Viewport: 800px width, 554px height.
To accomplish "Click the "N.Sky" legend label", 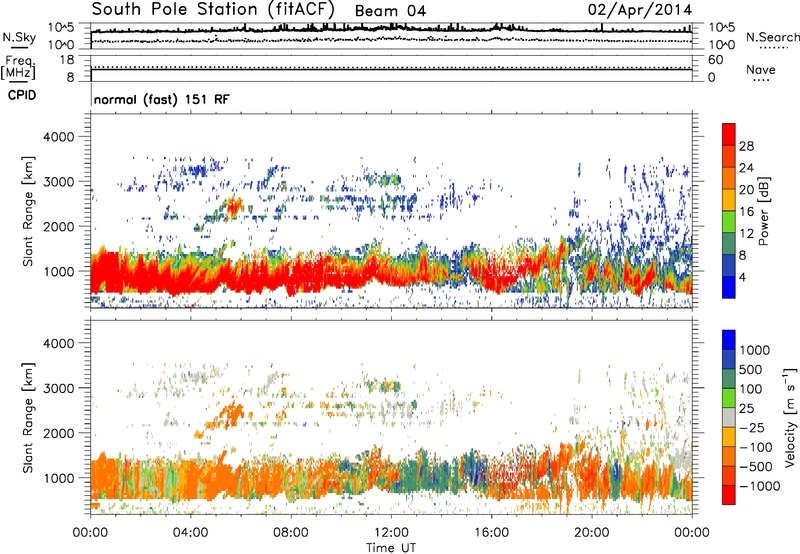I will point(19,38).
